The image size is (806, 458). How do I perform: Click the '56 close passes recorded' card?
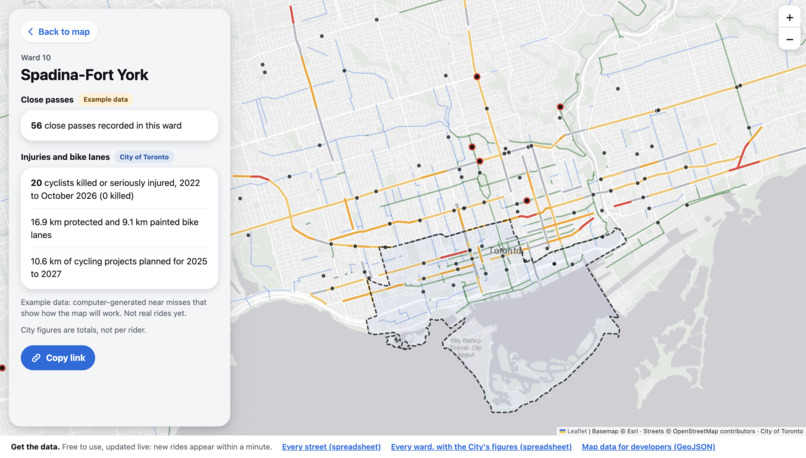point(119,125)
